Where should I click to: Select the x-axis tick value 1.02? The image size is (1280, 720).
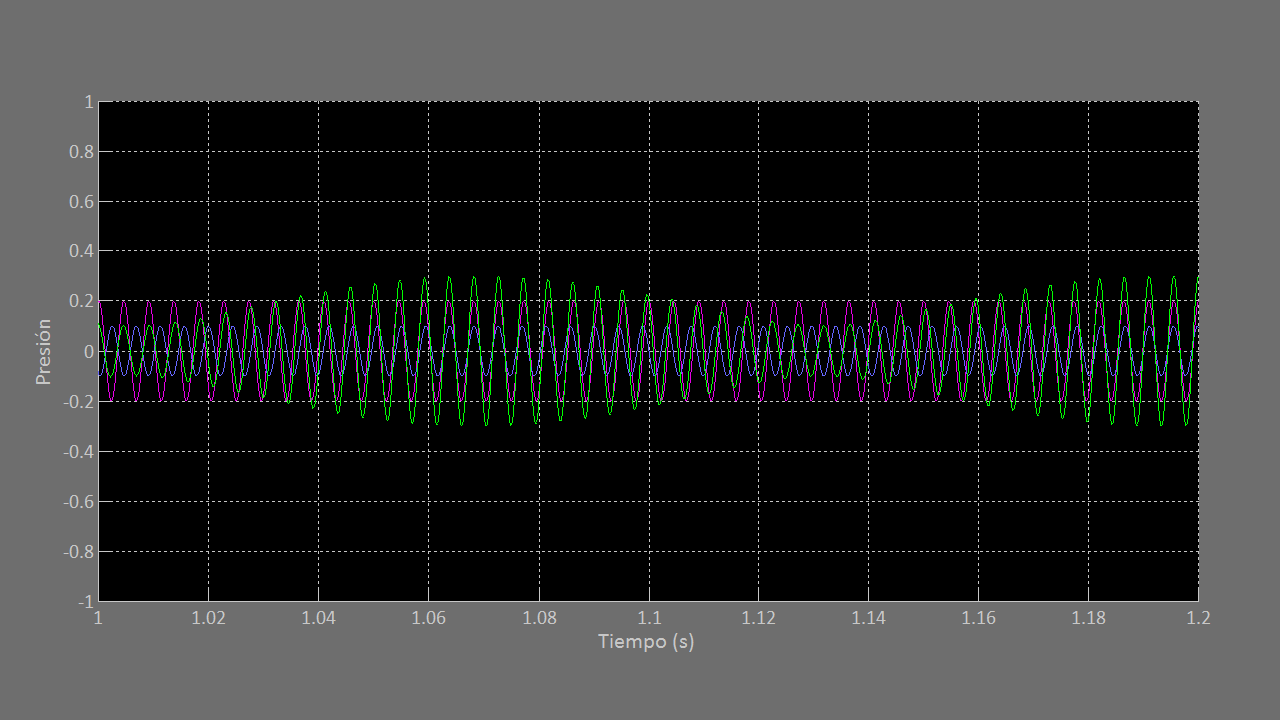(x=208, y=618)
